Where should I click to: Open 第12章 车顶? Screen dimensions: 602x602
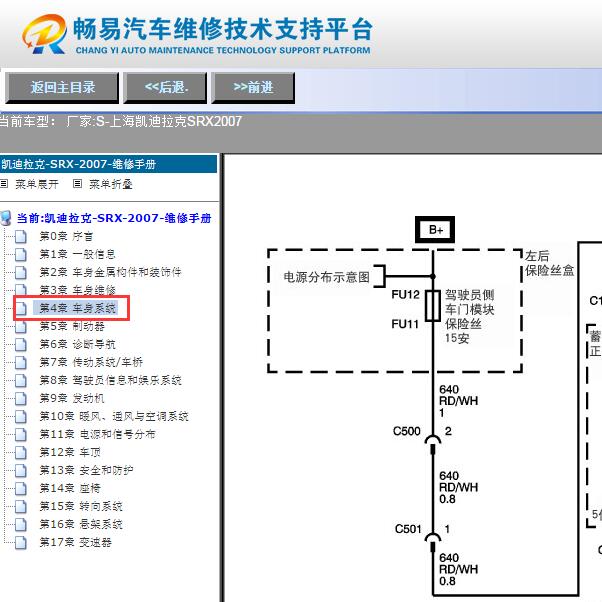(70, 452)
